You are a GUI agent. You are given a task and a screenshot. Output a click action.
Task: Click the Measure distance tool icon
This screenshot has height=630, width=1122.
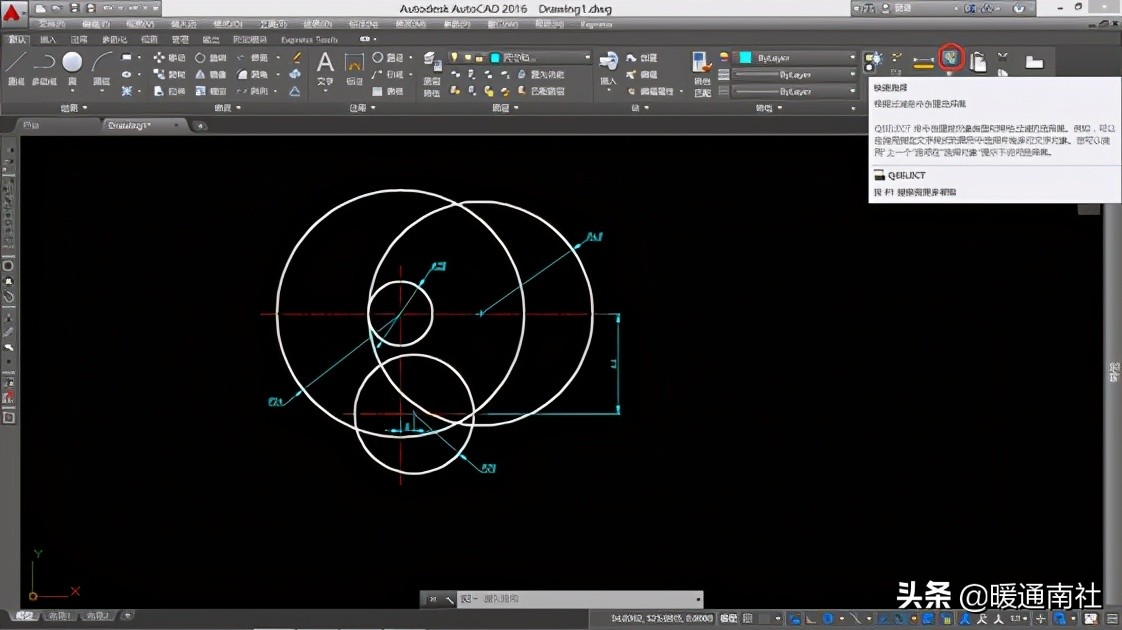click(923, 62)
